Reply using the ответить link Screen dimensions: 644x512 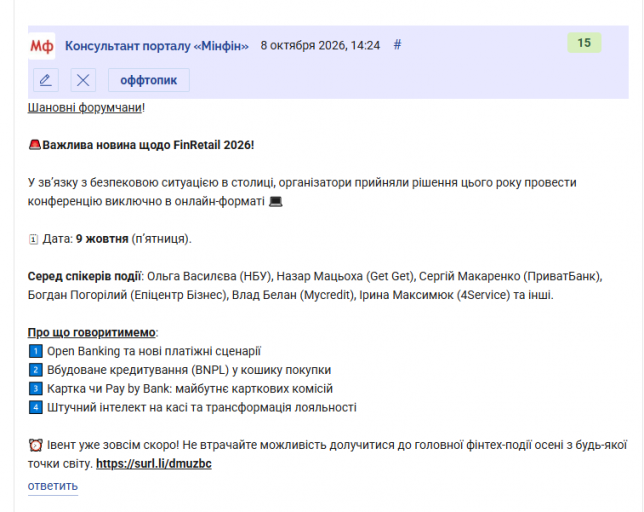(x=53, y=486)
